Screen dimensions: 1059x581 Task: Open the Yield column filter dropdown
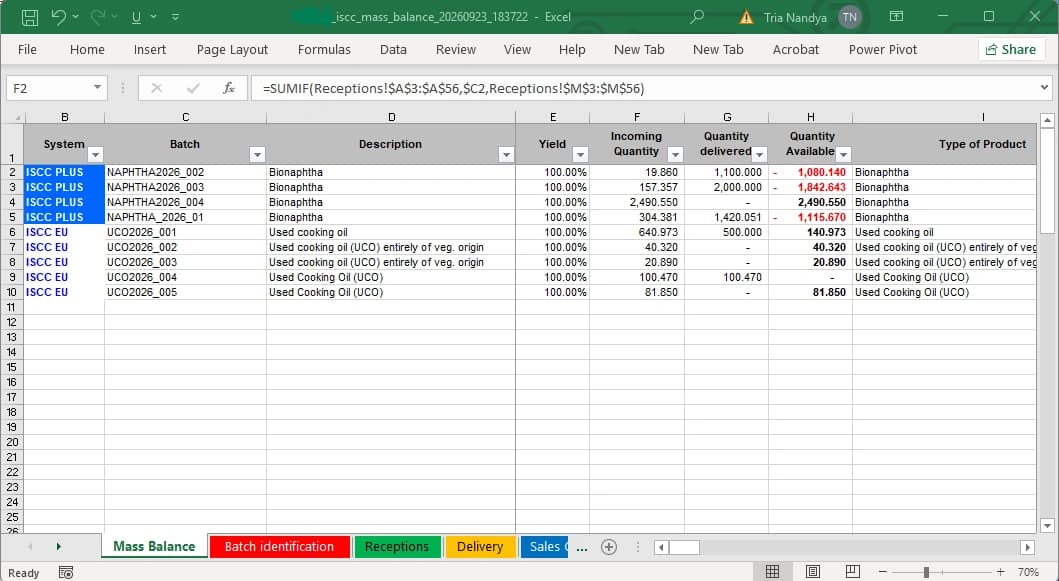point(580,155)
